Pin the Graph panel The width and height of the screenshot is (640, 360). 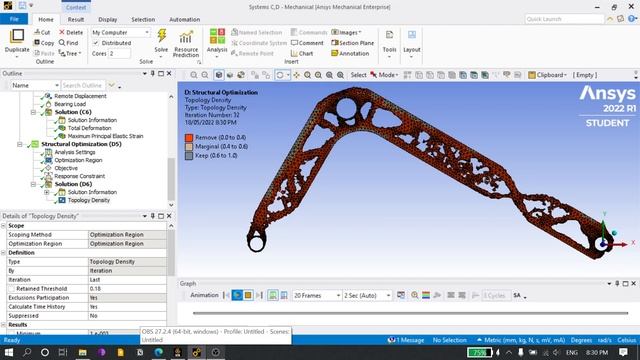click(x=617, y=283)
